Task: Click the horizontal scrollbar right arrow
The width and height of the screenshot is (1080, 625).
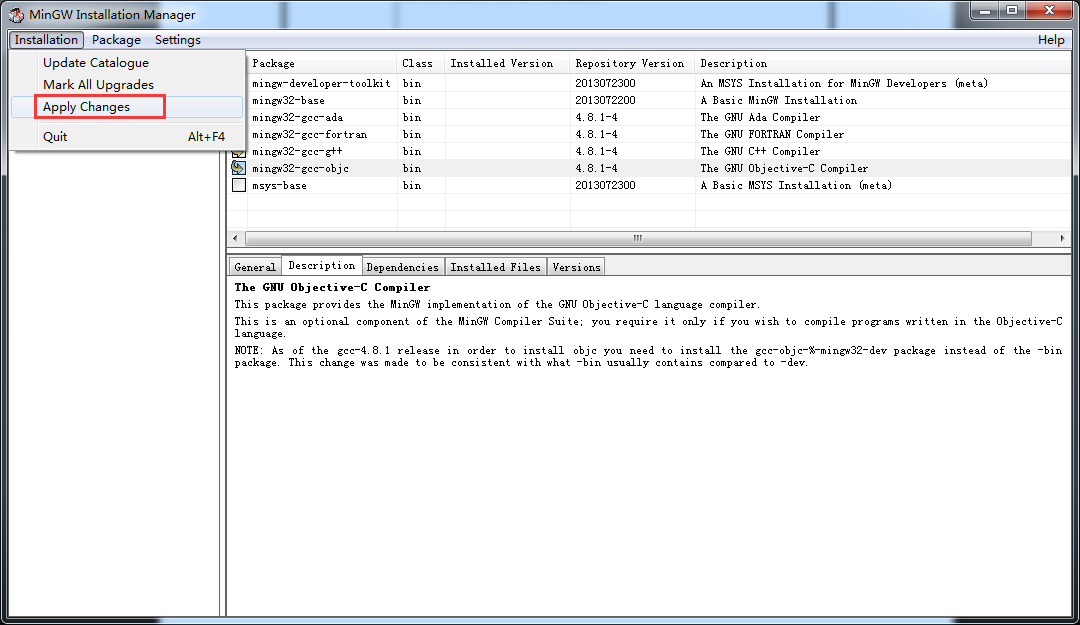Action: [1062, 238]
